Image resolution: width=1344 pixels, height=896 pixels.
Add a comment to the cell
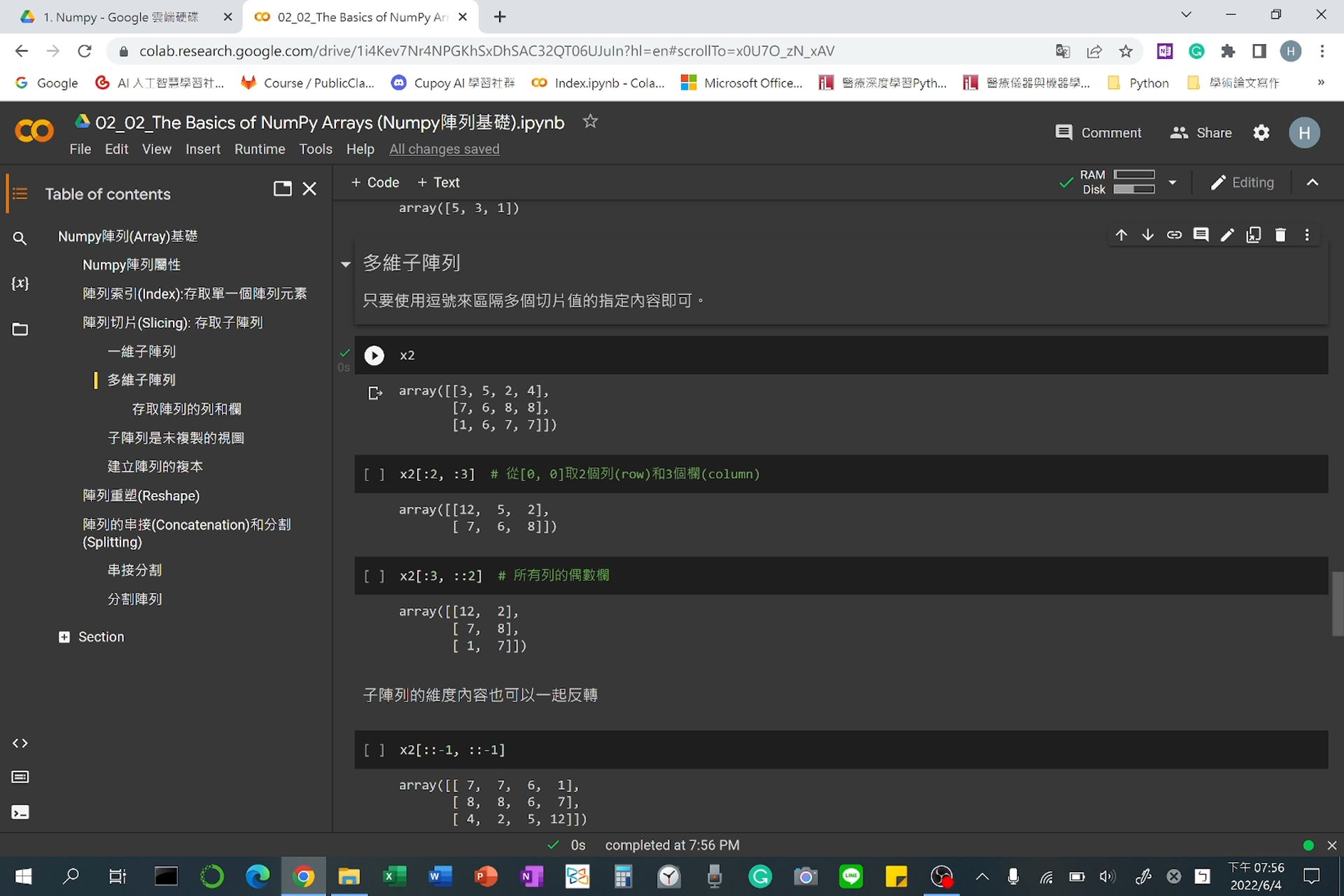pos(1200,234)
